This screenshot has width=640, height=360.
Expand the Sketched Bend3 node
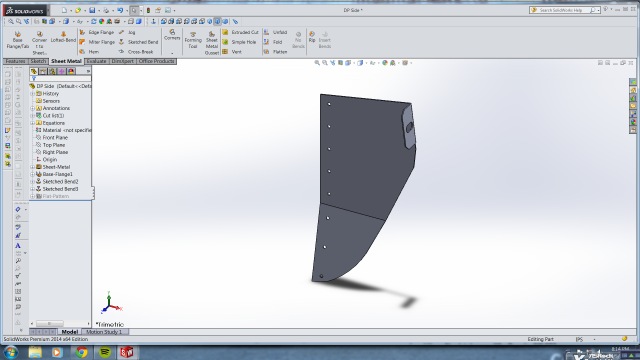pyautogui.click(x=33, y=189)
